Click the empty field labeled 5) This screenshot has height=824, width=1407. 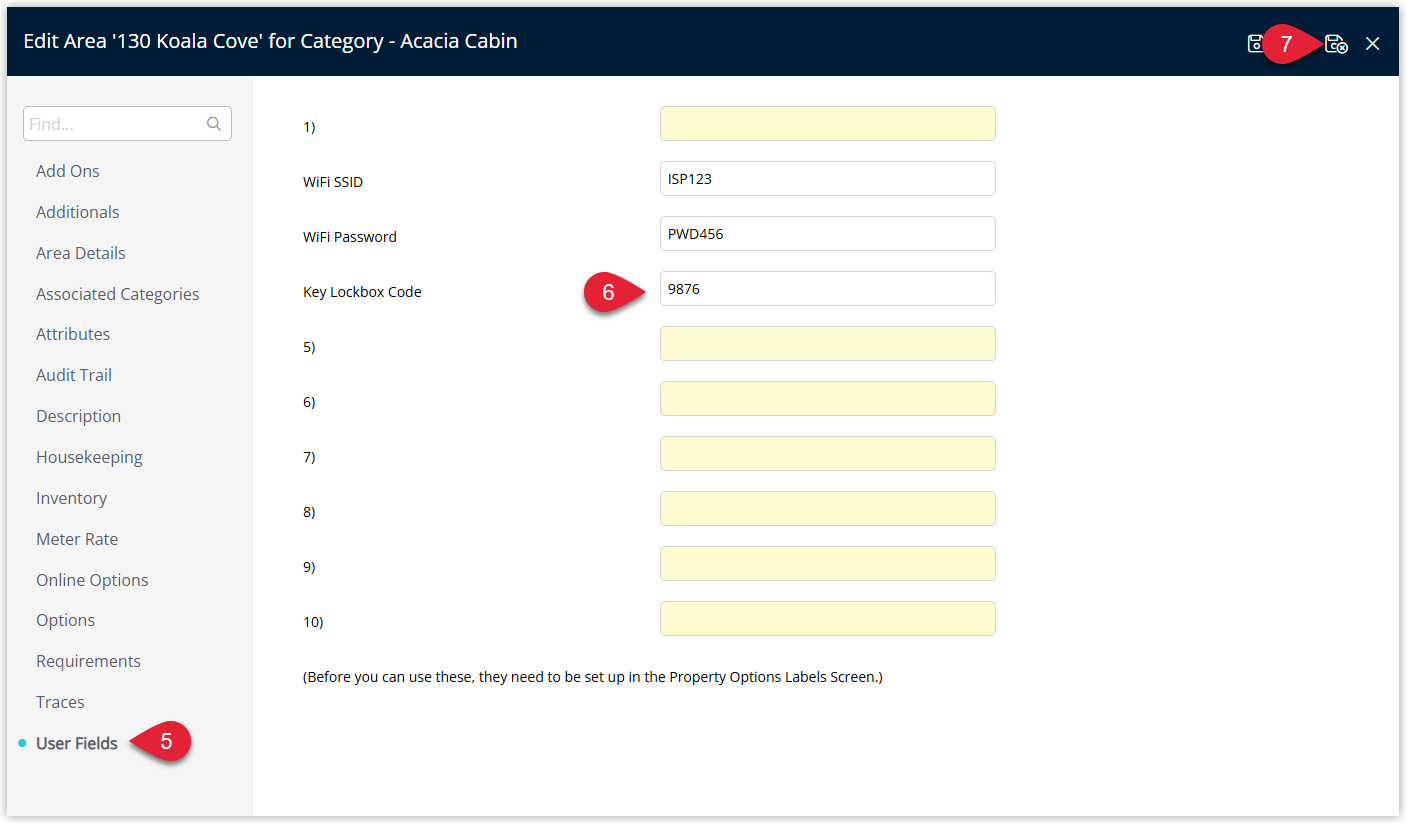(x=828, y=344)
